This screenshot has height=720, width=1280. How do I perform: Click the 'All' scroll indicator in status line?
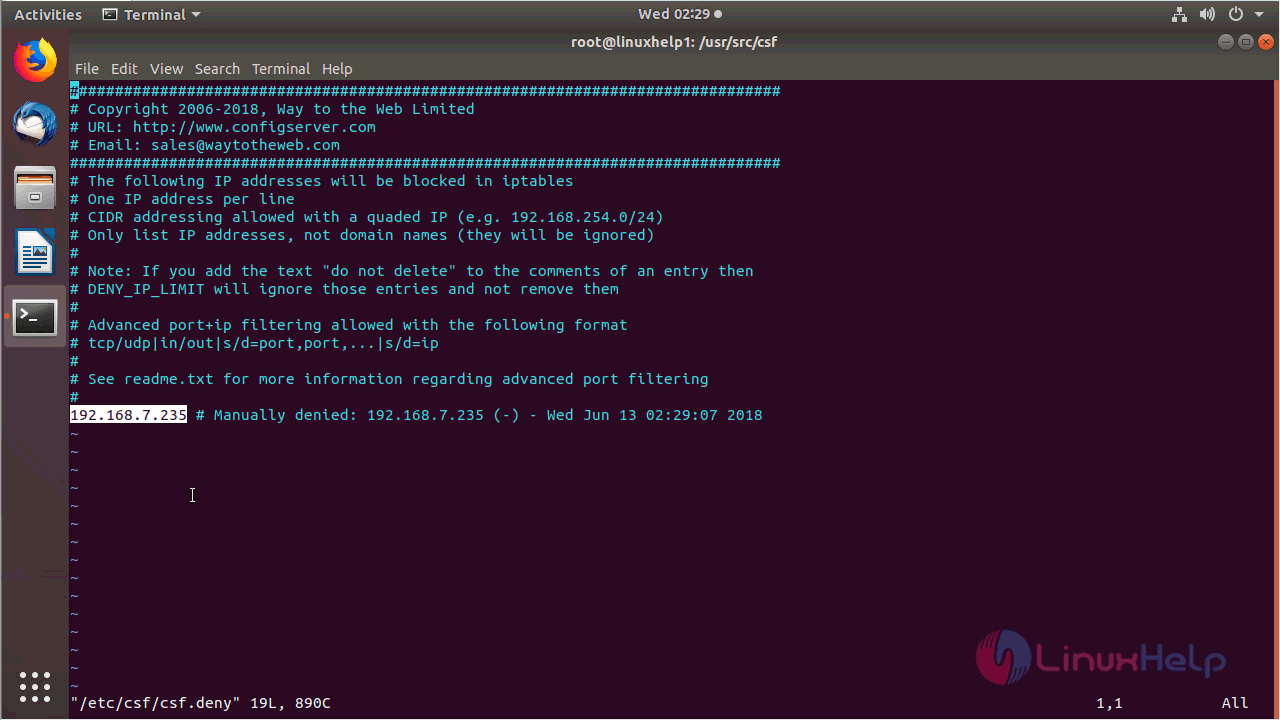point(1235,703)
